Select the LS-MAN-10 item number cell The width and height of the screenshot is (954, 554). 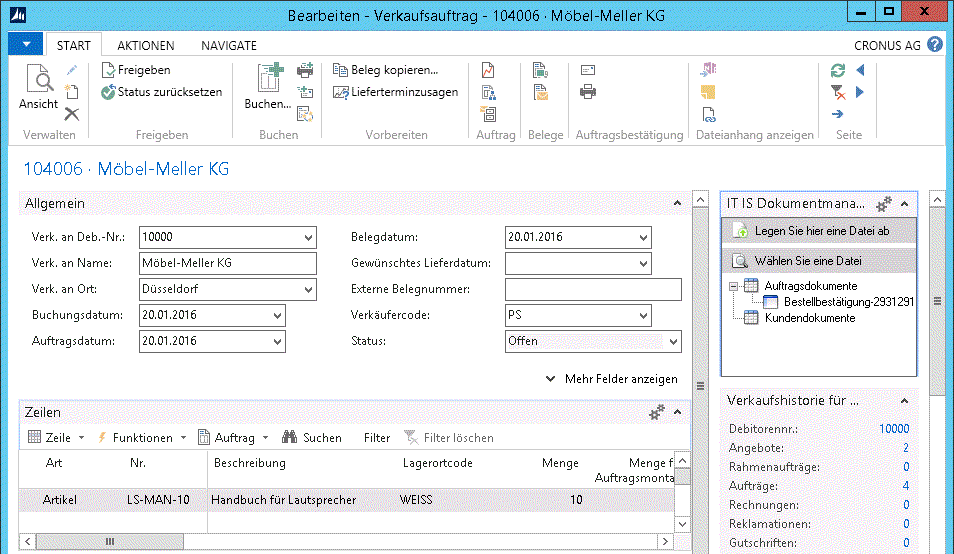[158, 500]
